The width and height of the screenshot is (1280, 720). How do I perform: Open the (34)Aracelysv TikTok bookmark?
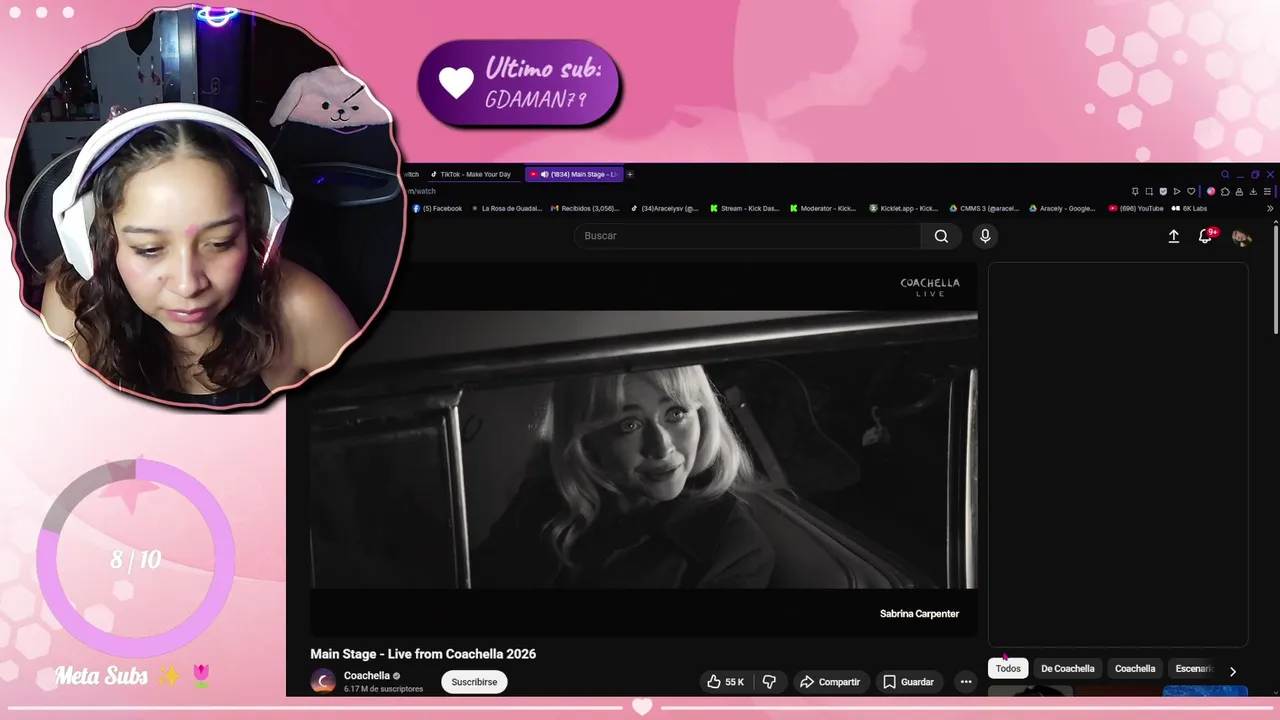(x=665, y=209)
